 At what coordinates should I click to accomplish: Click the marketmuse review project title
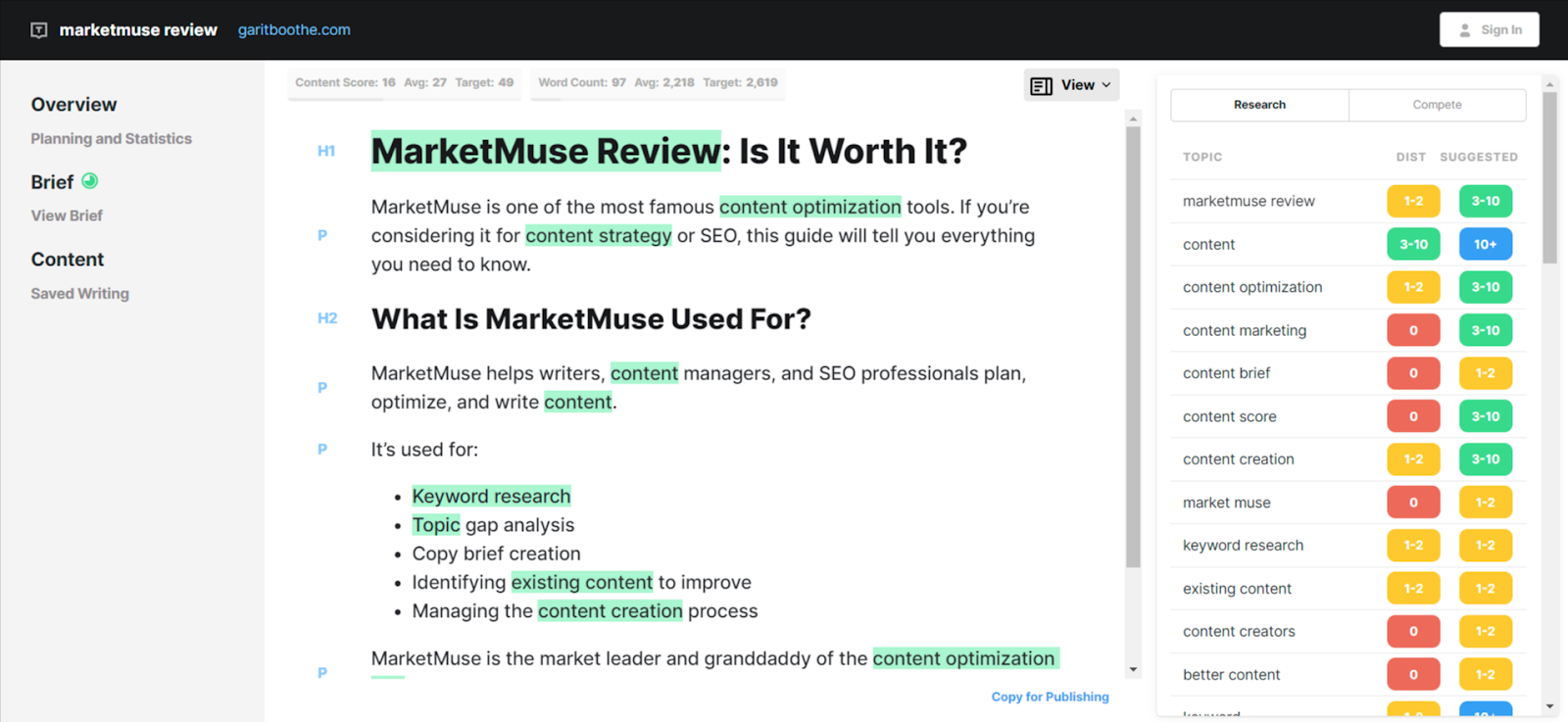click(x=138, y=30)
